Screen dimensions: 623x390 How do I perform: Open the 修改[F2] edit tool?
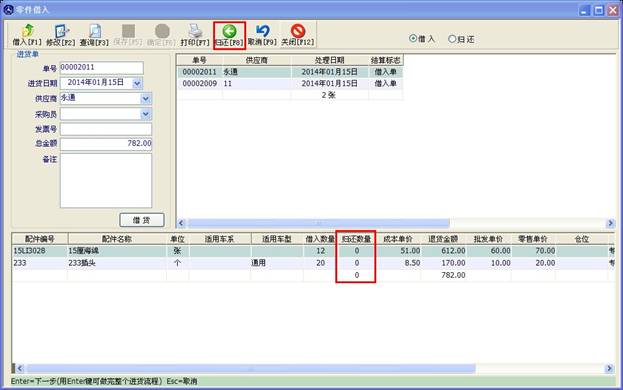tap(61, 31)
